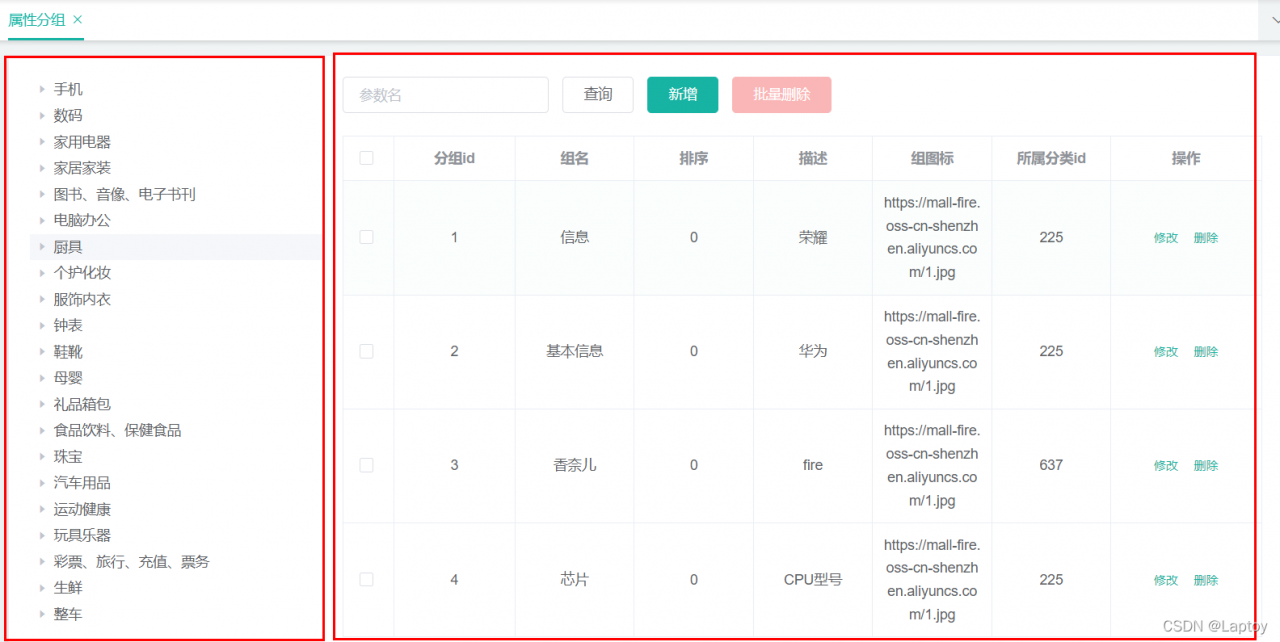Select the 生鲜 tree item
The image size is (1280, 642).
click(x=68, y=588)
